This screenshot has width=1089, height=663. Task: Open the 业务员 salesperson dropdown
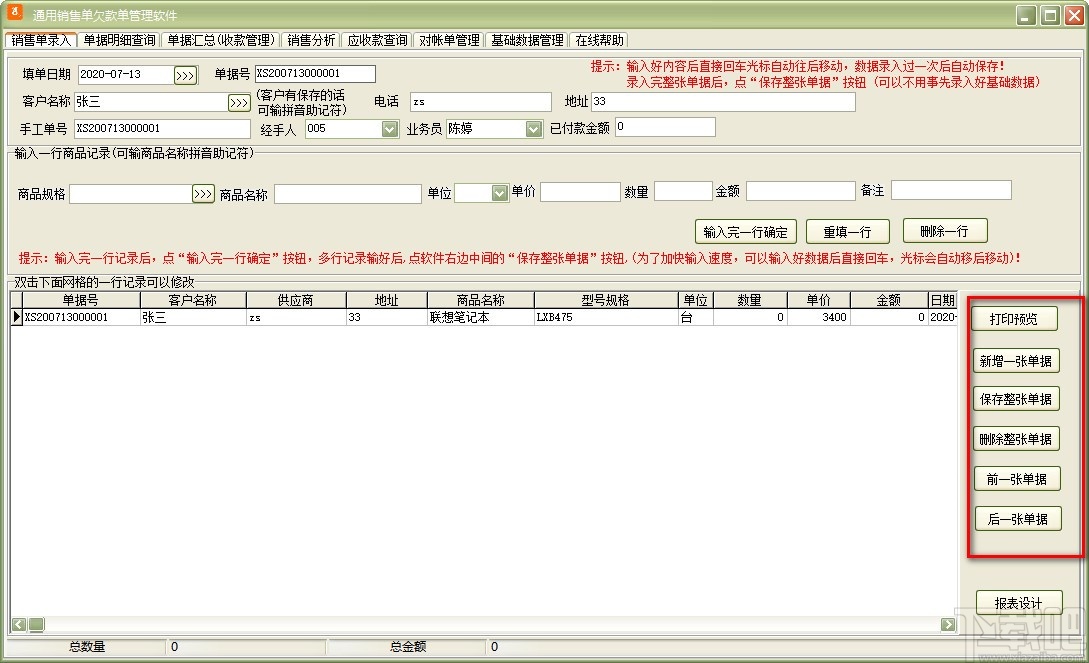point(533,128)
